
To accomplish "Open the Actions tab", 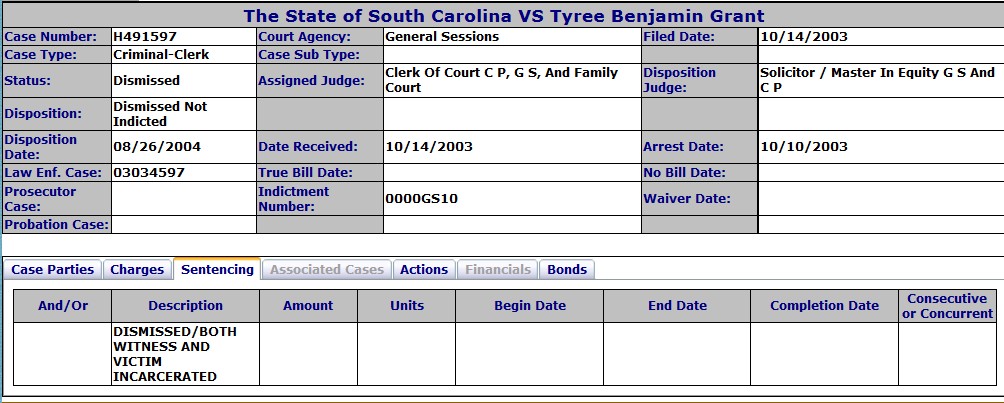I will click(x=424, y=269).
